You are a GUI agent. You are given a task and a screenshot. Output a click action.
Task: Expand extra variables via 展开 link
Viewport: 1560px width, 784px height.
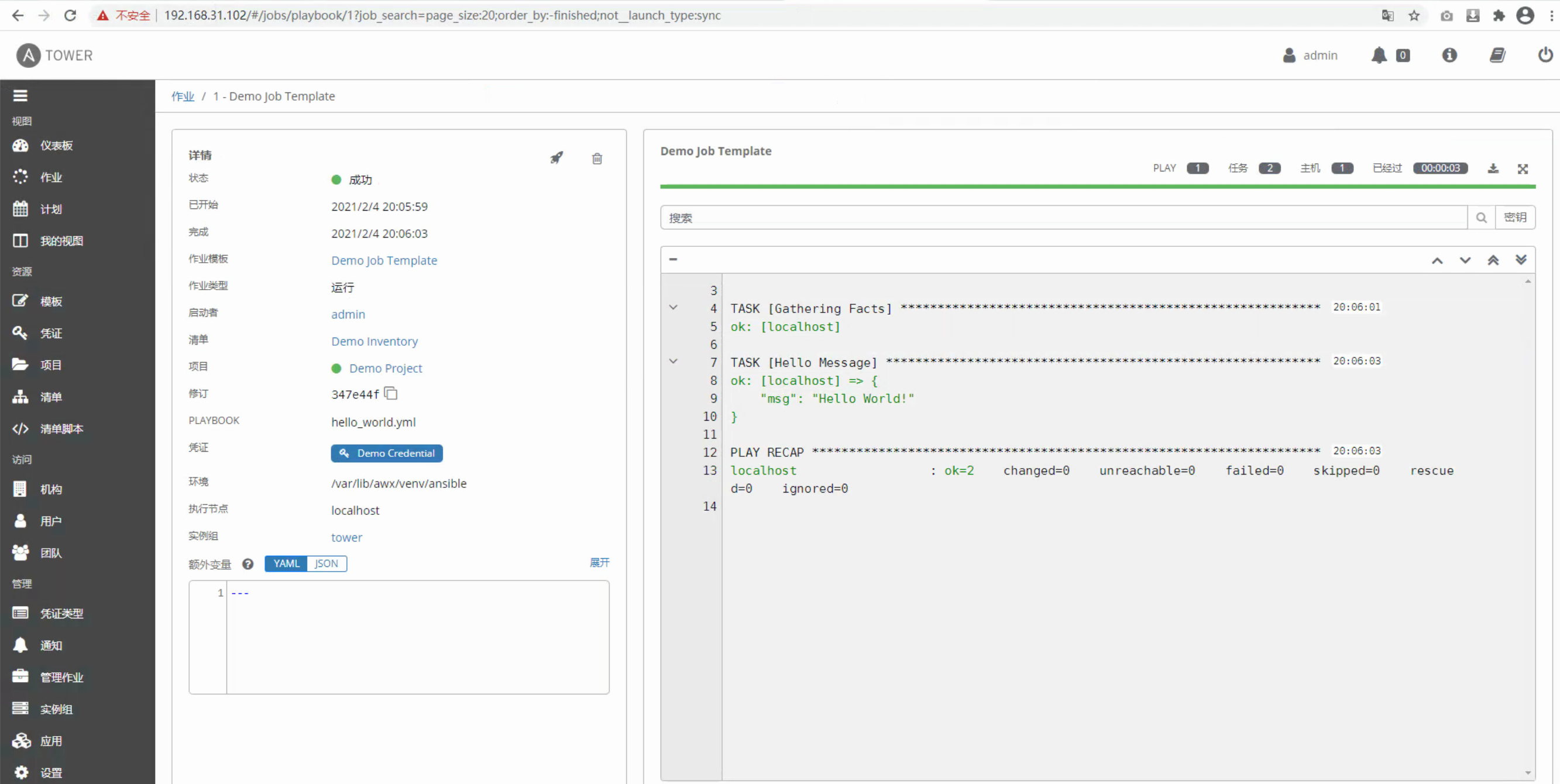(600, 562)
